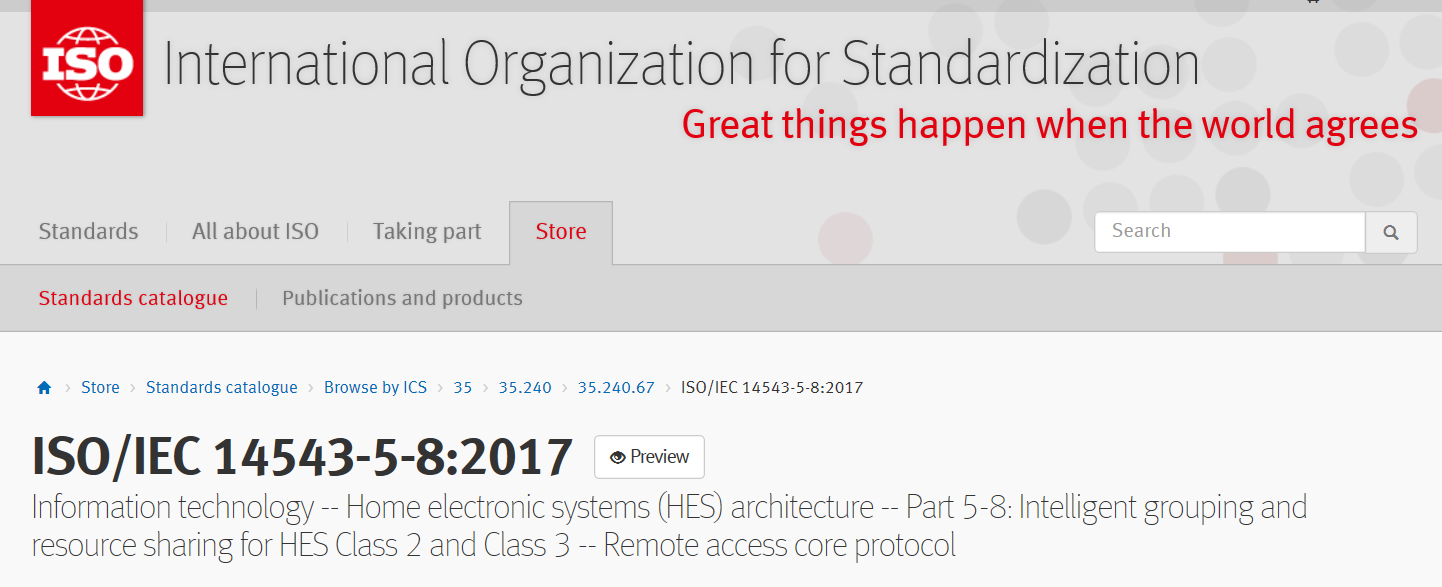Select the active Store navigation tab
1442x587 pixels.
561,232
